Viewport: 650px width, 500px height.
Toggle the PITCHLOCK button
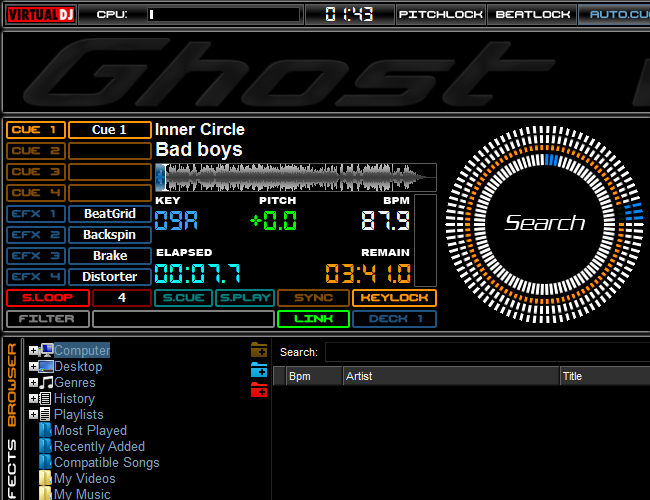pyautogui.click(x=441, y=15)
